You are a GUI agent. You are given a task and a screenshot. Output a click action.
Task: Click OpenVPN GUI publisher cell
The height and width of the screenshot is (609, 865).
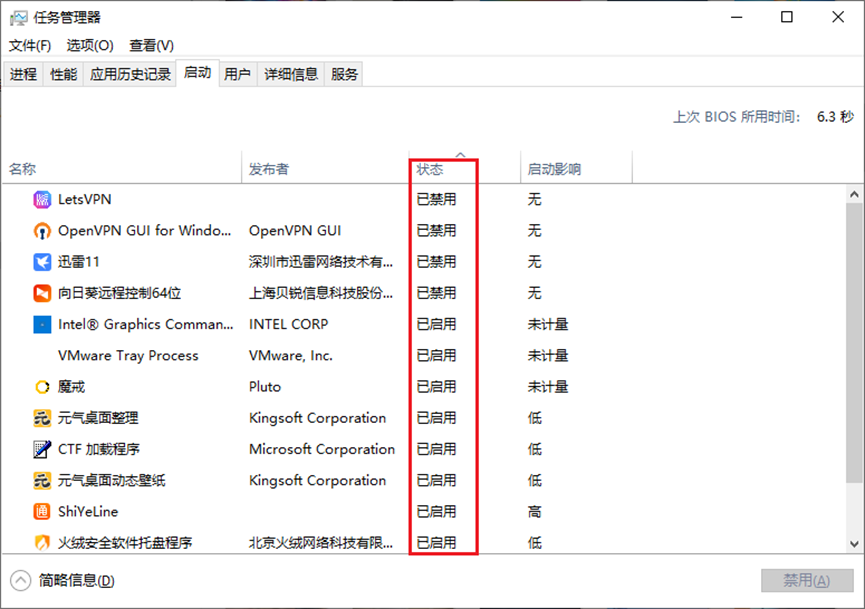(x=295, y=231)
